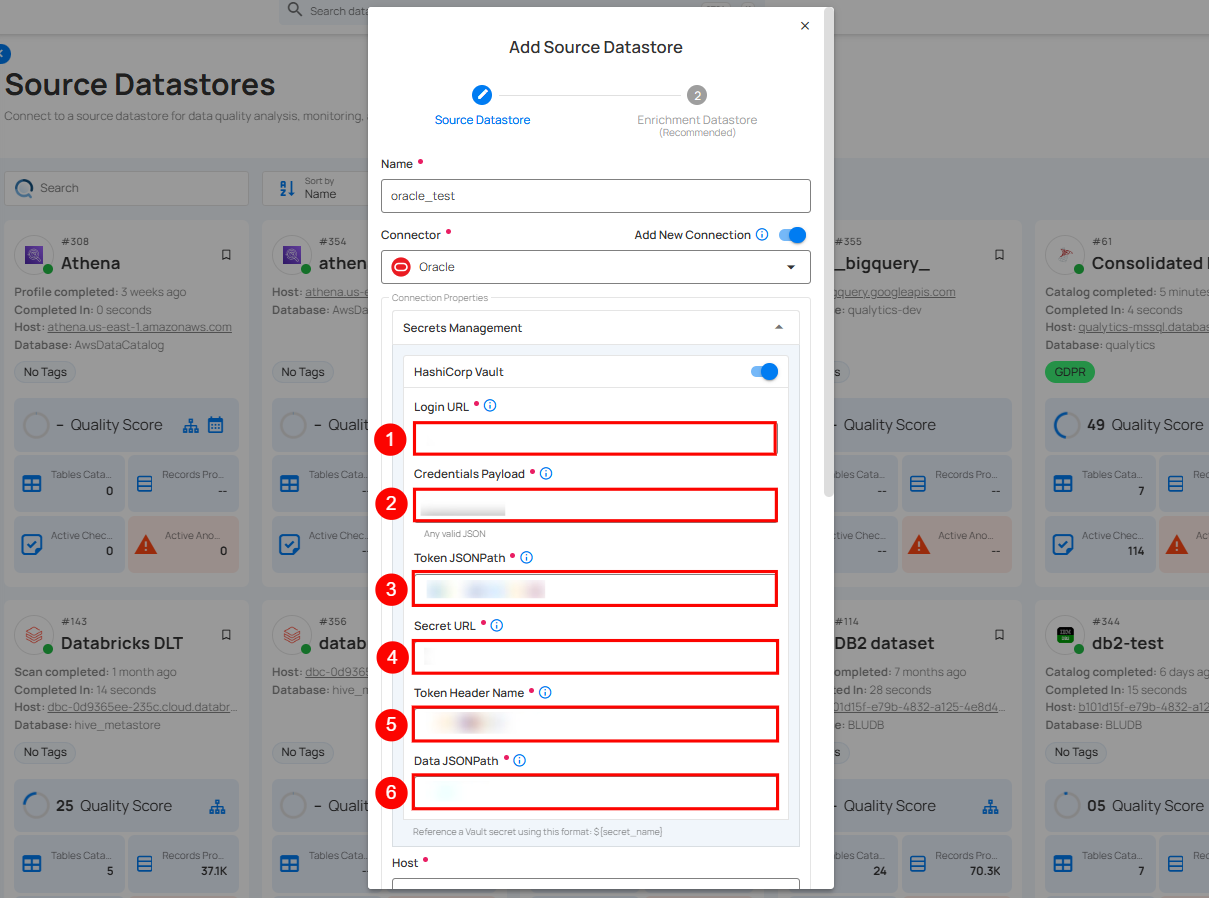
Task: Click the Login URL input field
Action: (595, 439)
